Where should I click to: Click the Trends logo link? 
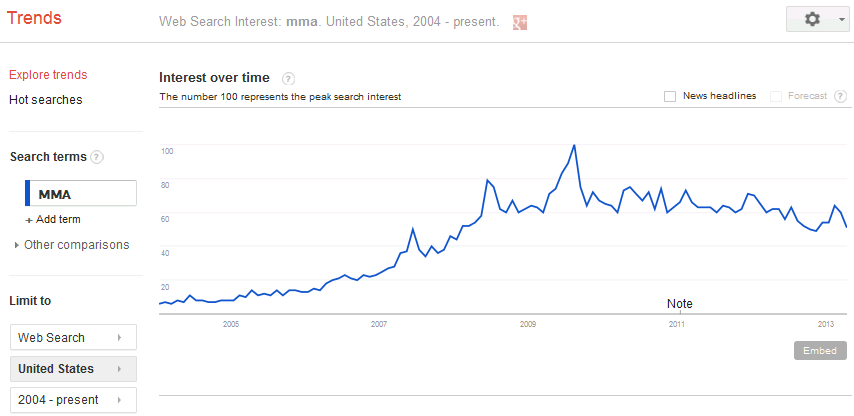34,19
